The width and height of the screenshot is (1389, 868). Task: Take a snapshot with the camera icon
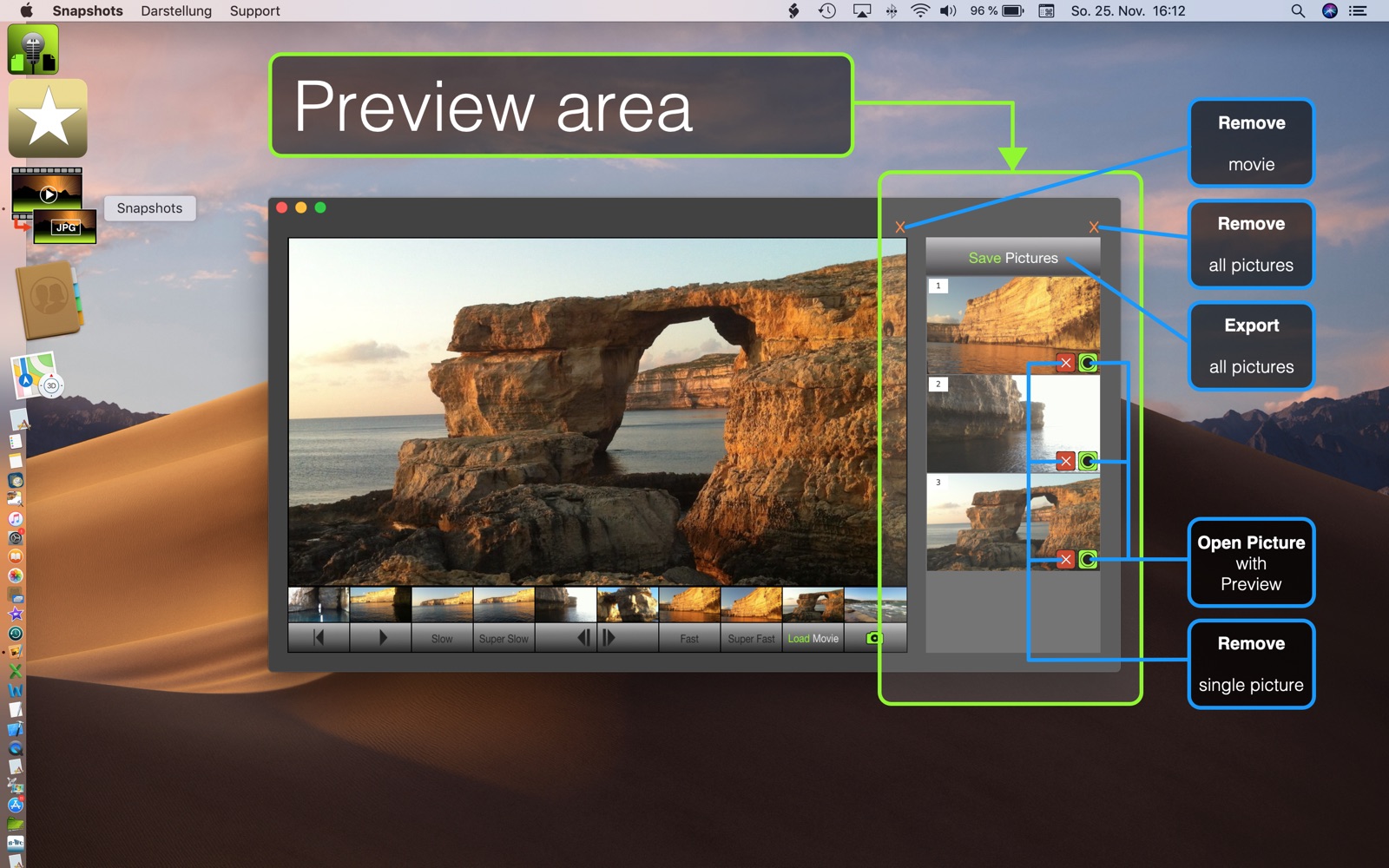pos(874,638)
